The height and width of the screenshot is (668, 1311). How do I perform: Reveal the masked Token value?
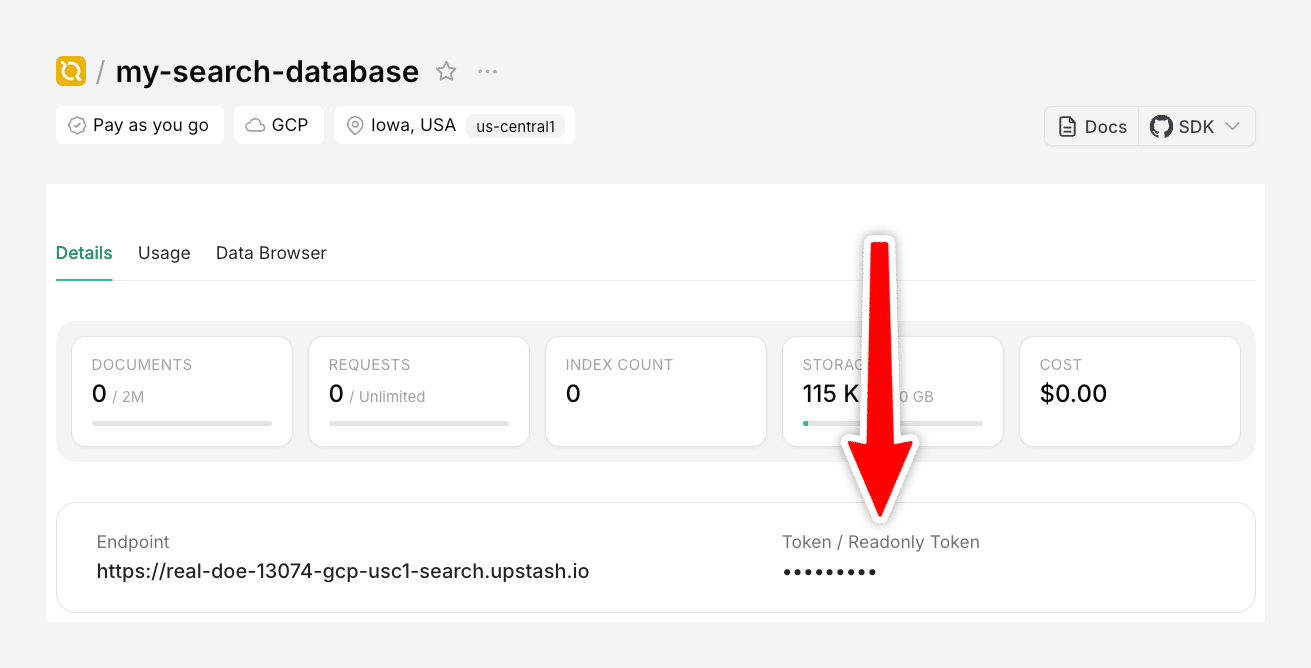point(829,572)
